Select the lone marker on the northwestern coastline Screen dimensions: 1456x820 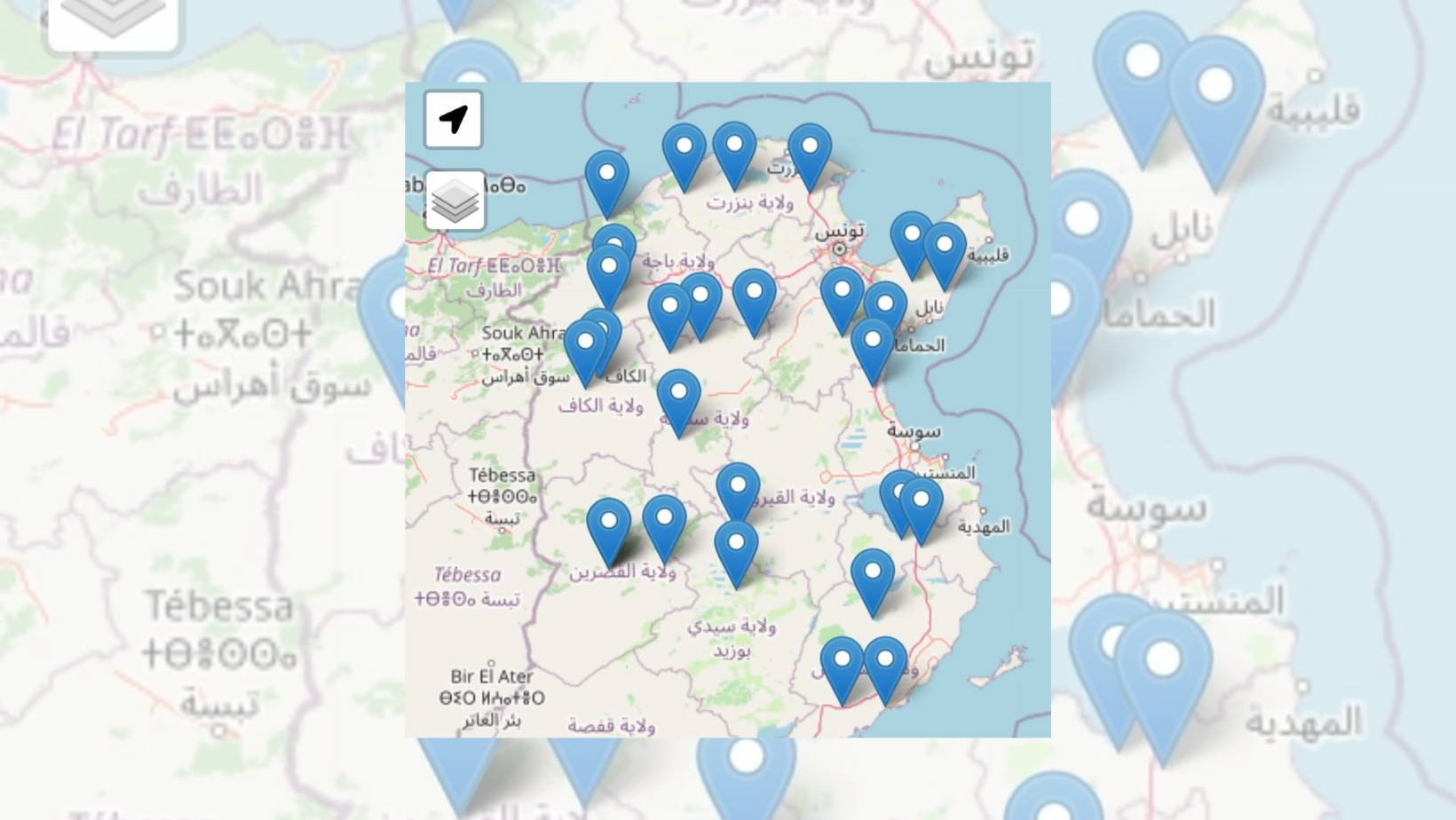[607, 185]
